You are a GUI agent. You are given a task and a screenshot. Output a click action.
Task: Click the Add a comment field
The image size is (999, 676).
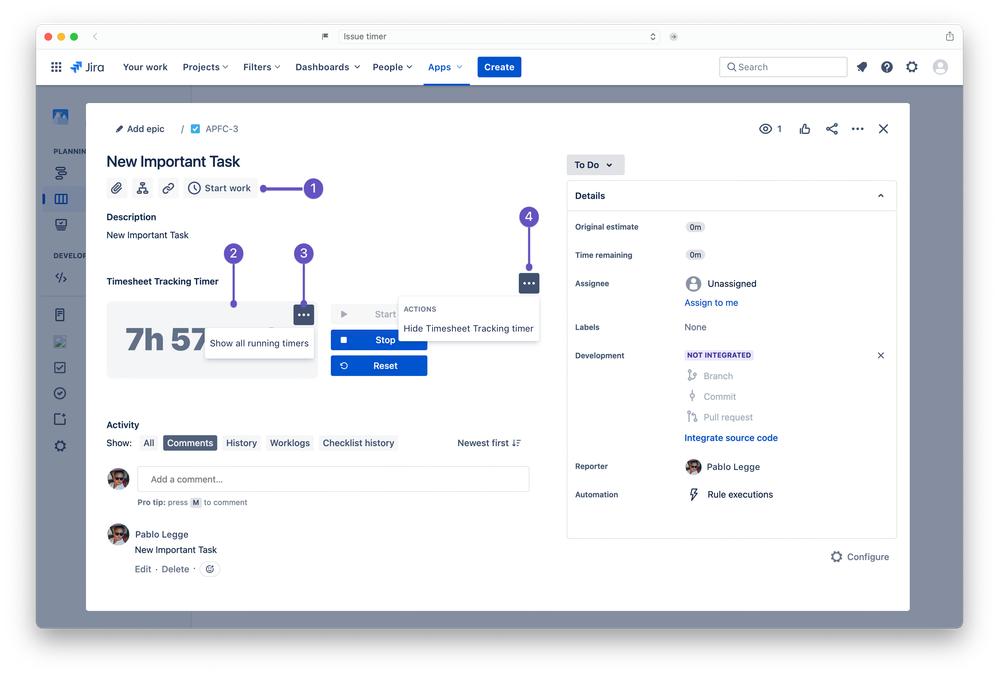click(x=333, y=479)
